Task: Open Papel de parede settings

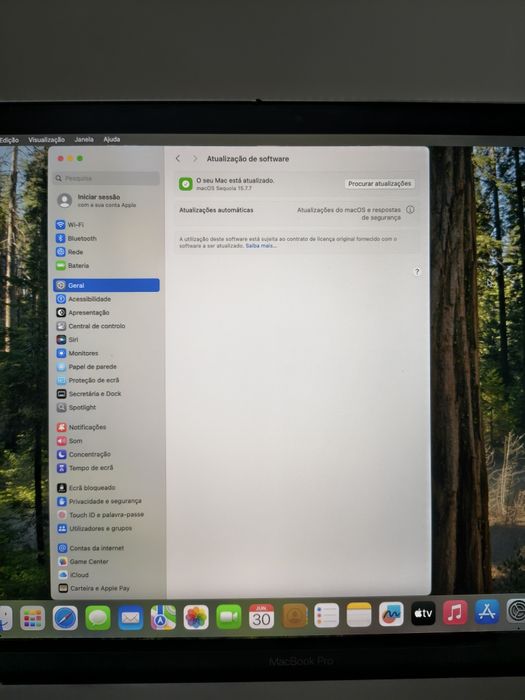Action: point(106,367)
